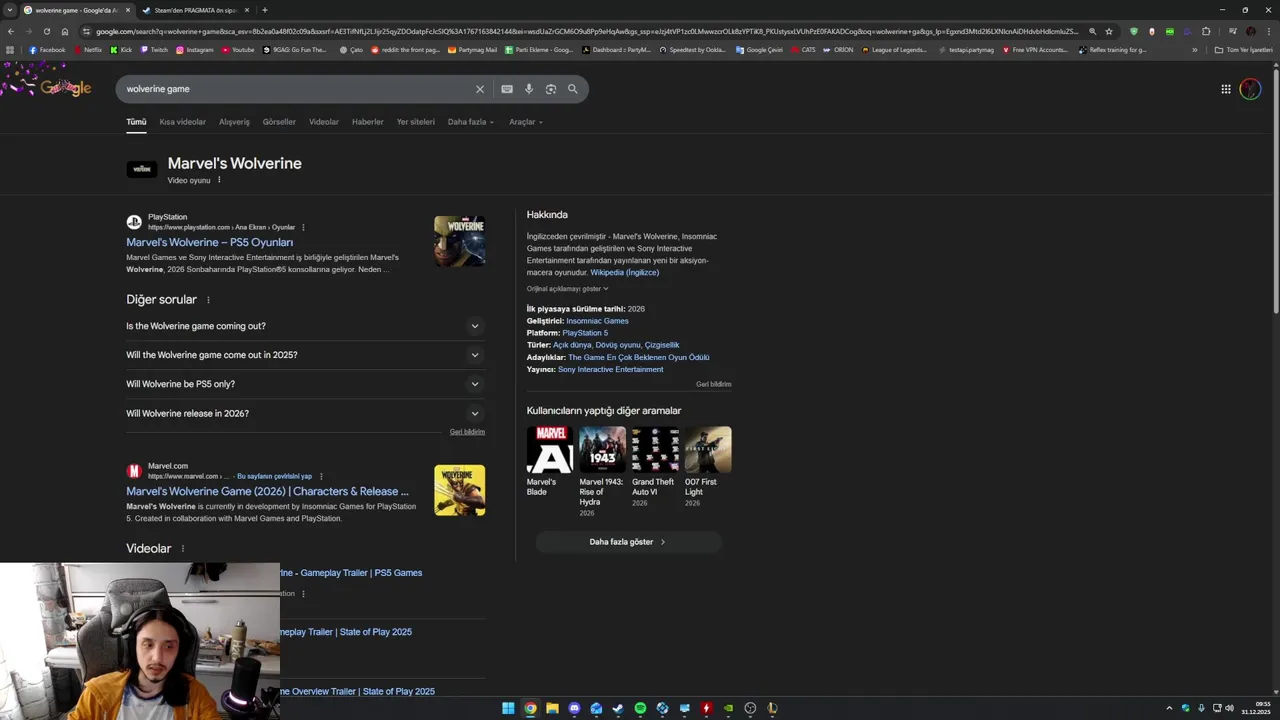Open the Marvel's Blade related search card
This screenshot has height=720, width=1280.
pyautogui.click(x=550, y=461)
